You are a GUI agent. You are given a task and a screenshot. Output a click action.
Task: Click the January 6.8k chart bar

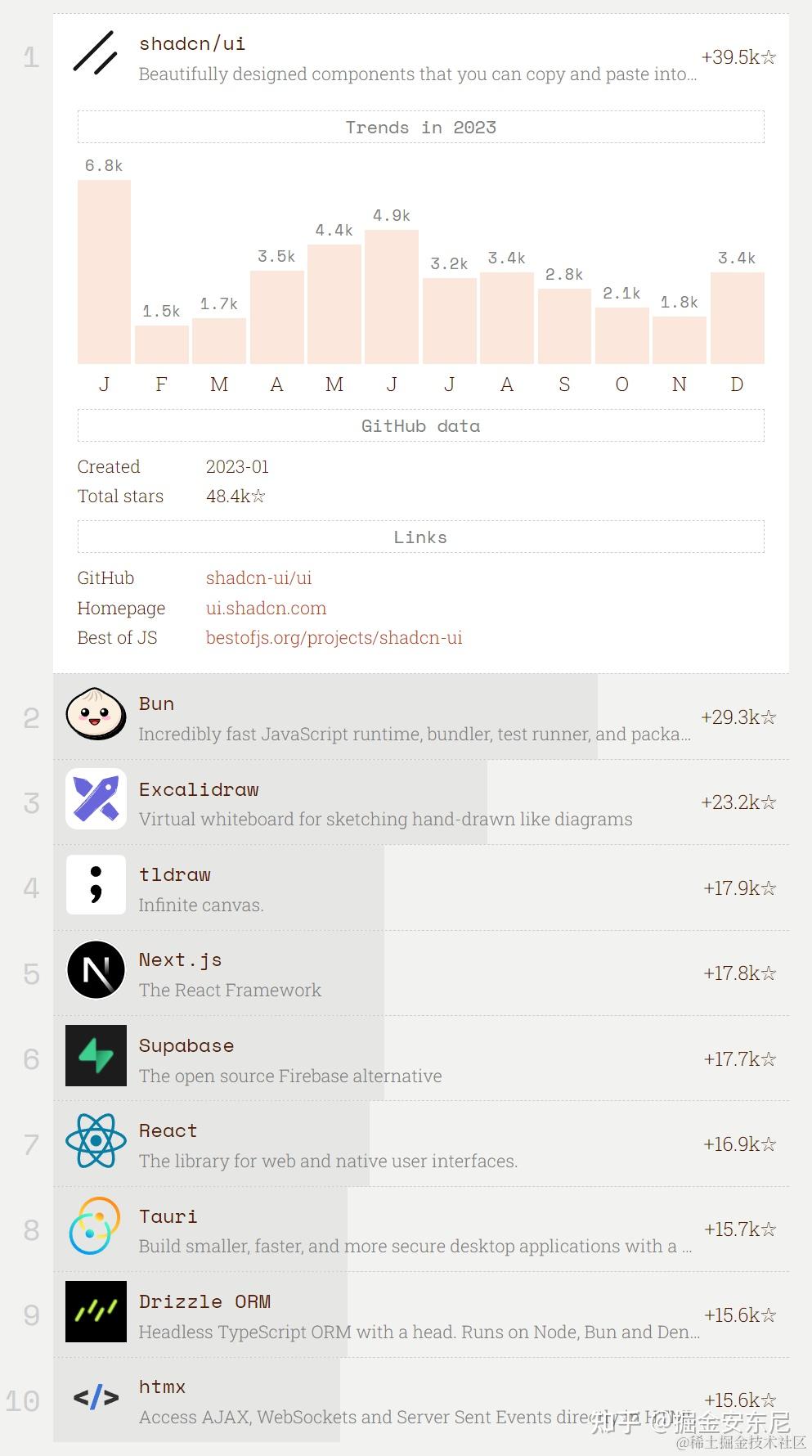click(104, 270)
